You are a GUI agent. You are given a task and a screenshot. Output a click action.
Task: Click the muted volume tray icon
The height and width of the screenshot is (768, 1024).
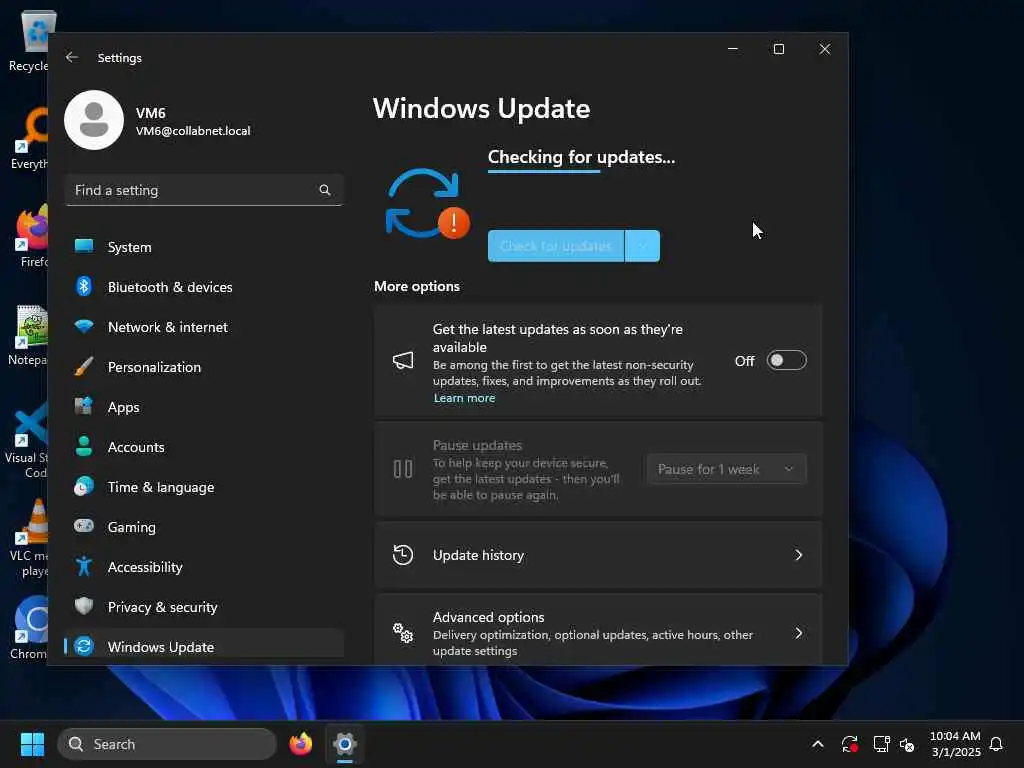907,744
